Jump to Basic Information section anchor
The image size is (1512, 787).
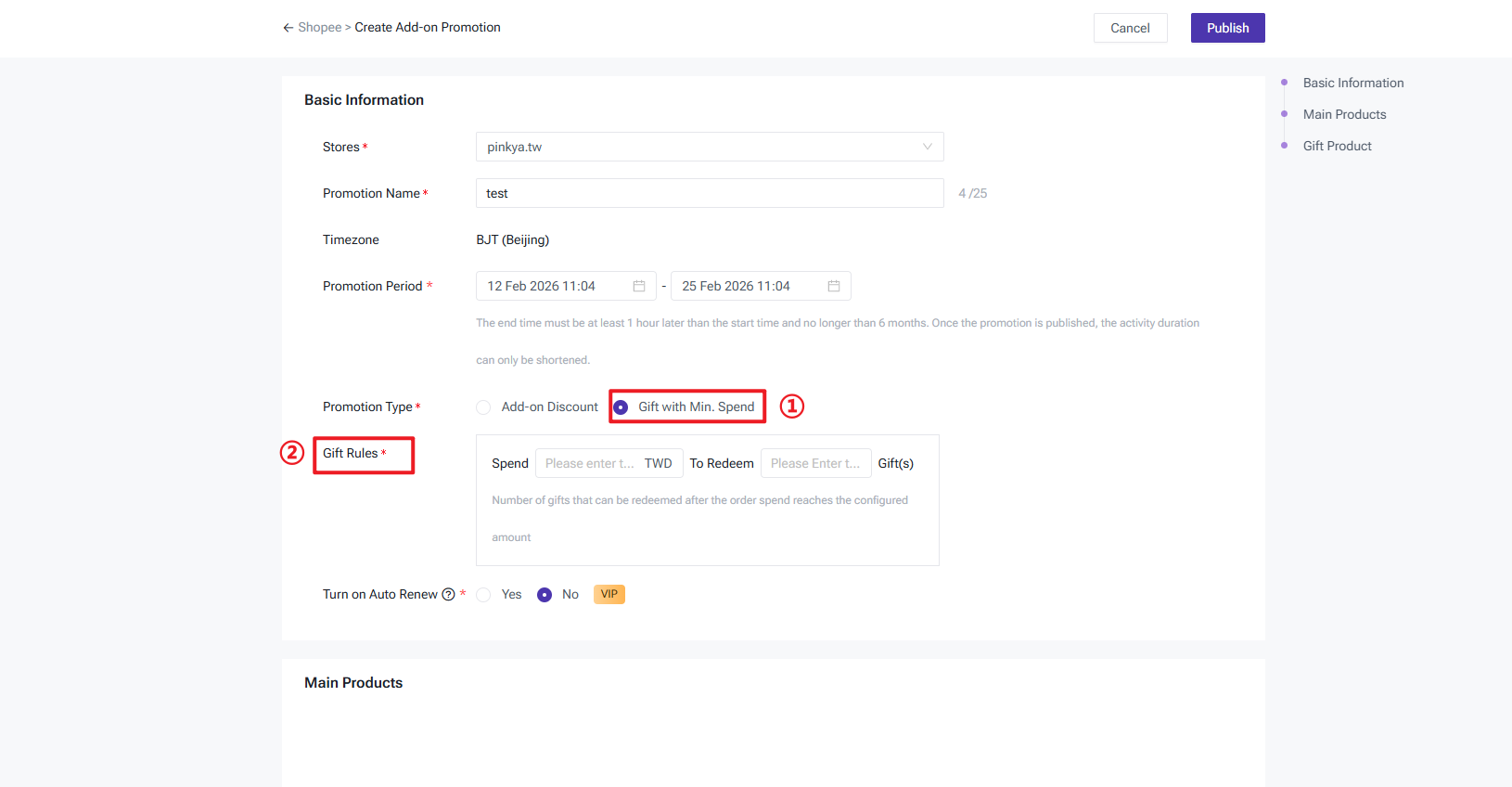(x=1352, y=83)
